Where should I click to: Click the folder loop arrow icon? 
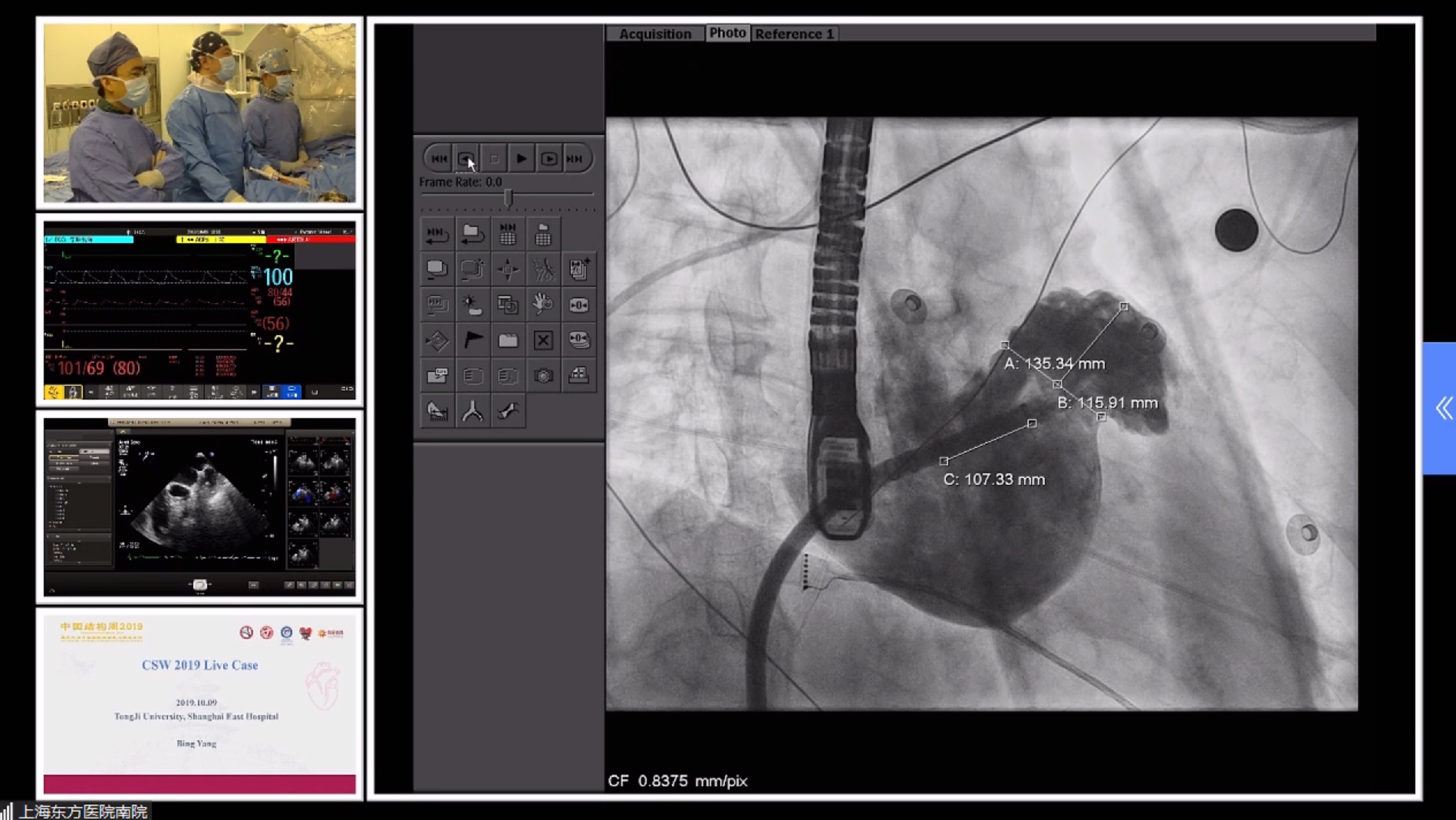tap(473, 234)
